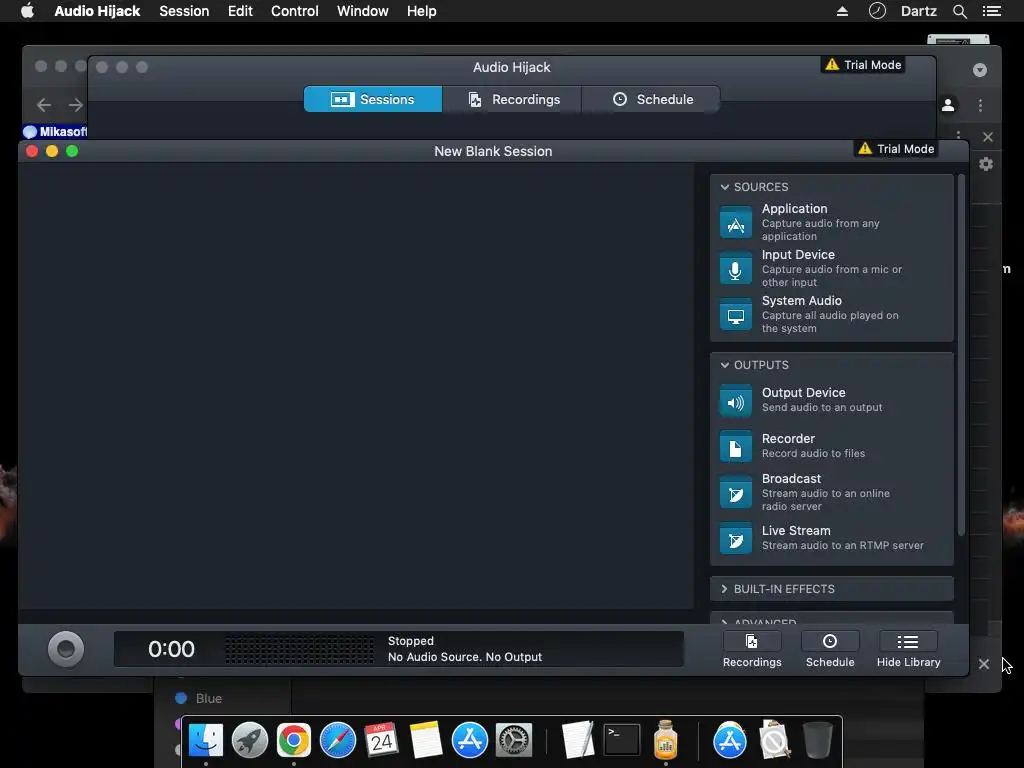
Task: Open Finder from the Dock
Action: point(206,740)
